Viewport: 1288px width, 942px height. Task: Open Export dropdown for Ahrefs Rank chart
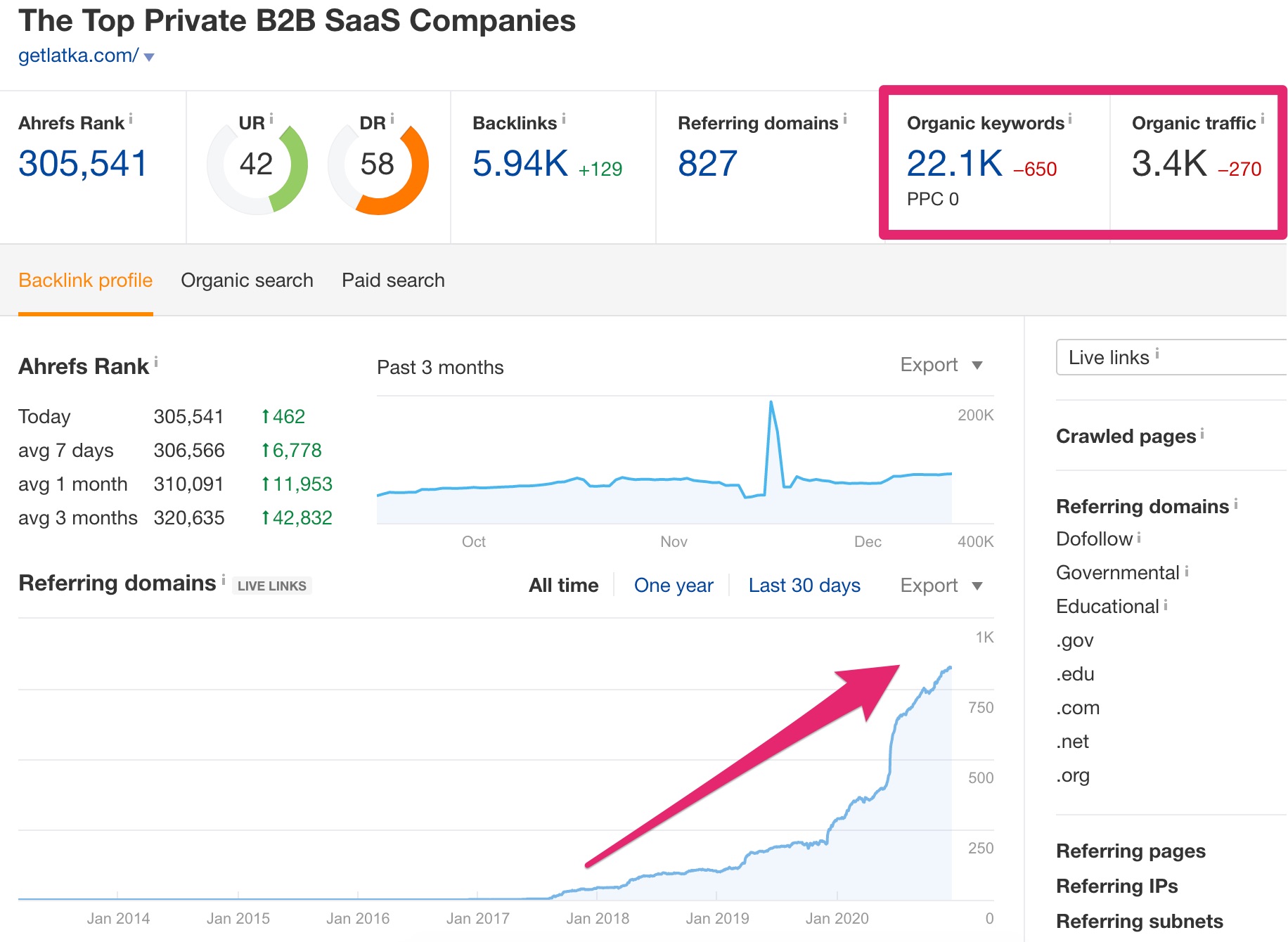pyautogui.click(x=941, y=365)
